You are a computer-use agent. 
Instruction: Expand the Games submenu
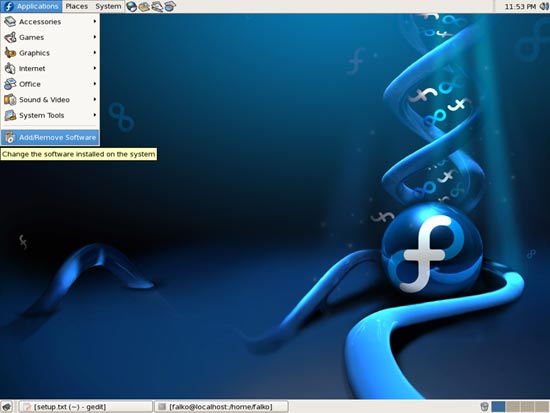[50, 37]
